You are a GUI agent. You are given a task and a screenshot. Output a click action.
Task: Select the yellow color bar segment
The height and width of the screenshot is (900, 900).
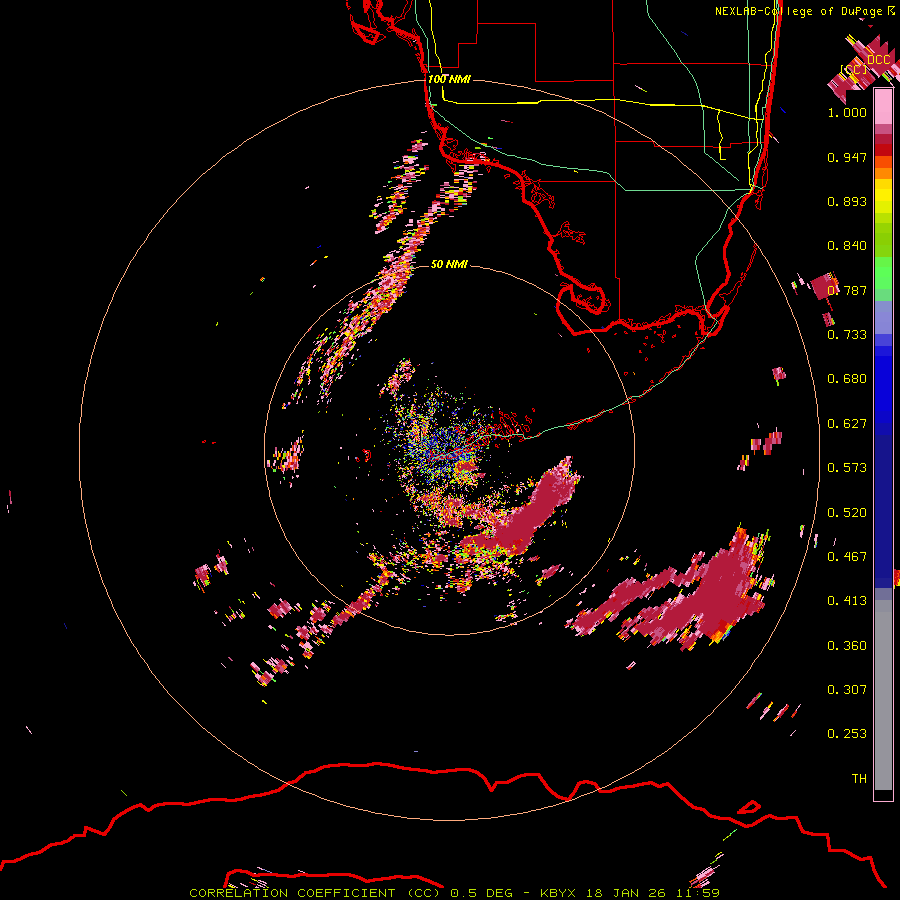(x=883, y=196)
